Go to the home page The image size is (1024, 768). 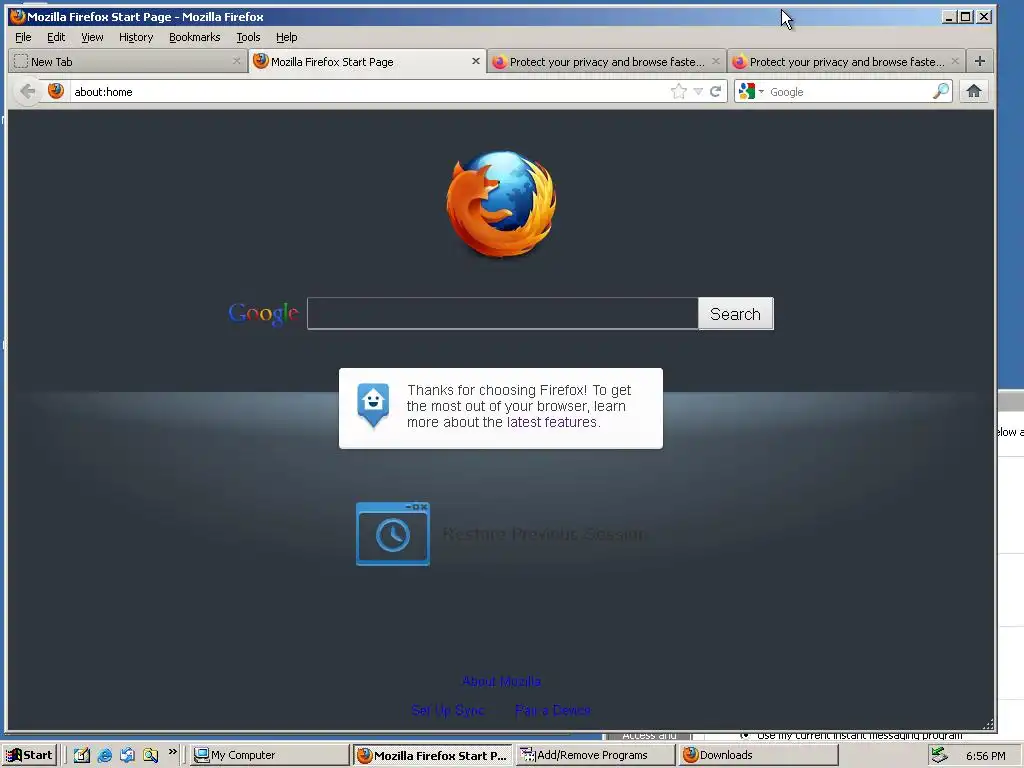974,91
